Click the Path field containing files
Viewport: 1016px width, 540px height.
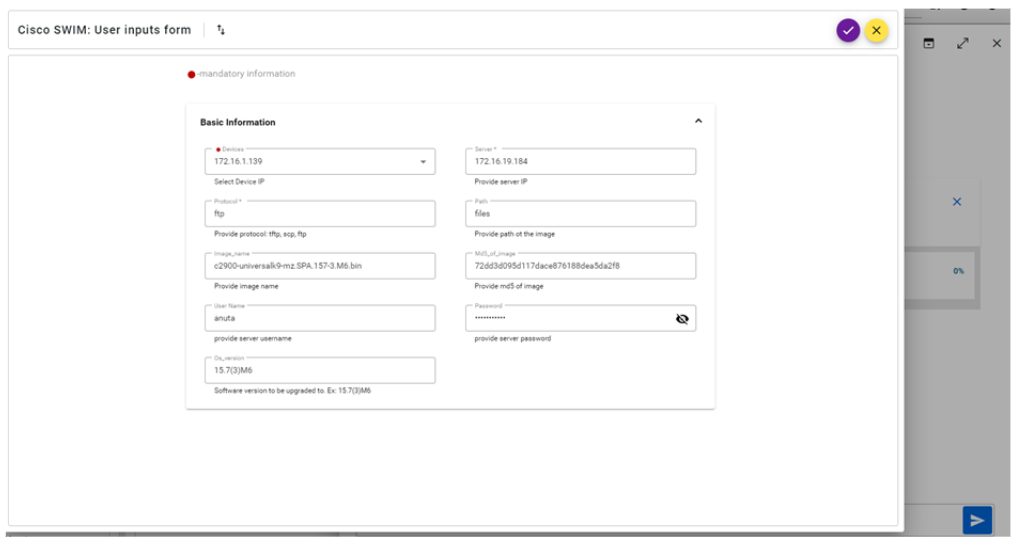(x=581, y=214)
